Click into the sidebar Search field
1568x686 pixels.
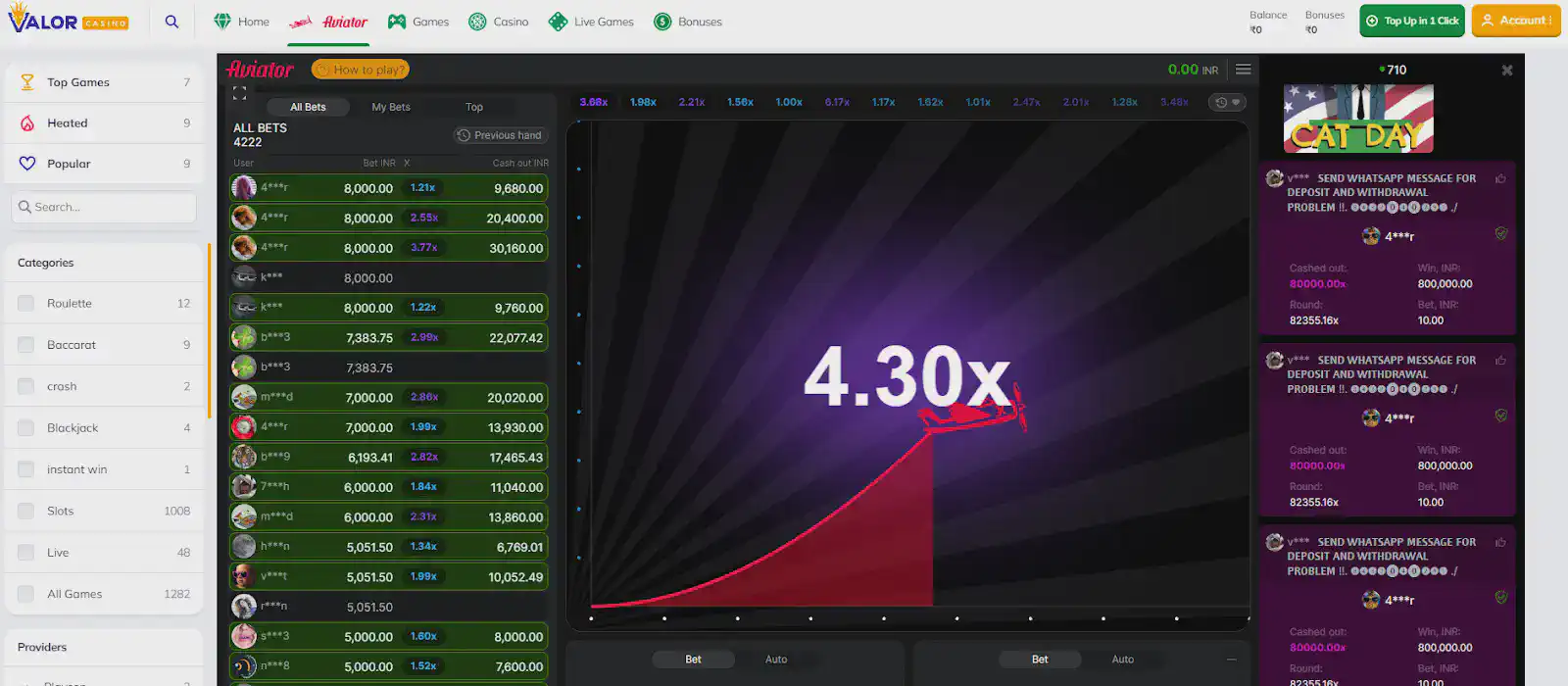point(104,207)
